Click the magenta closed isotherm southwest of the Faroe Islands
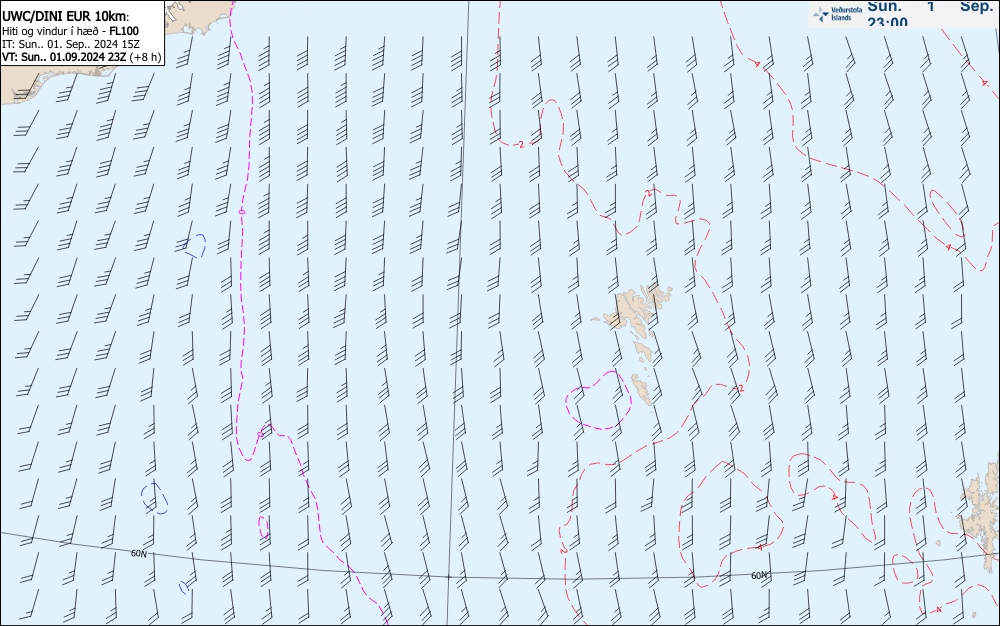The width and height of the screenshot is (1000, 626). (598, 400)
